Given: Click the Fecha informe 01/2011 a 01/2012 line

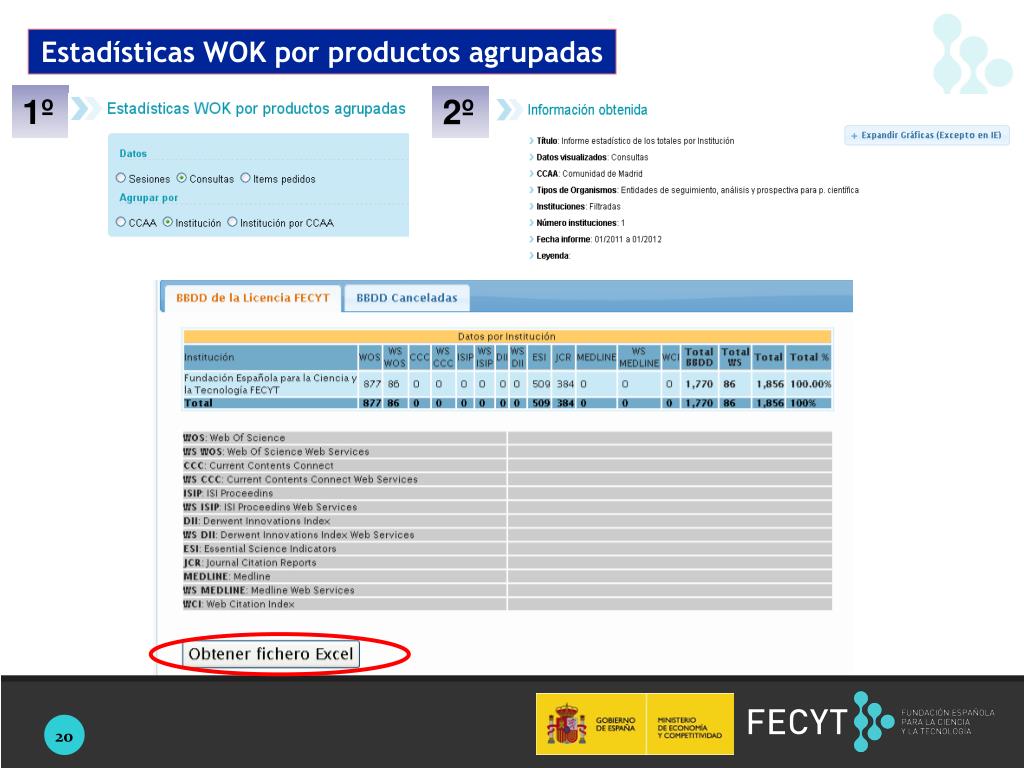Looking at the screenshot, I should [595, 239].
